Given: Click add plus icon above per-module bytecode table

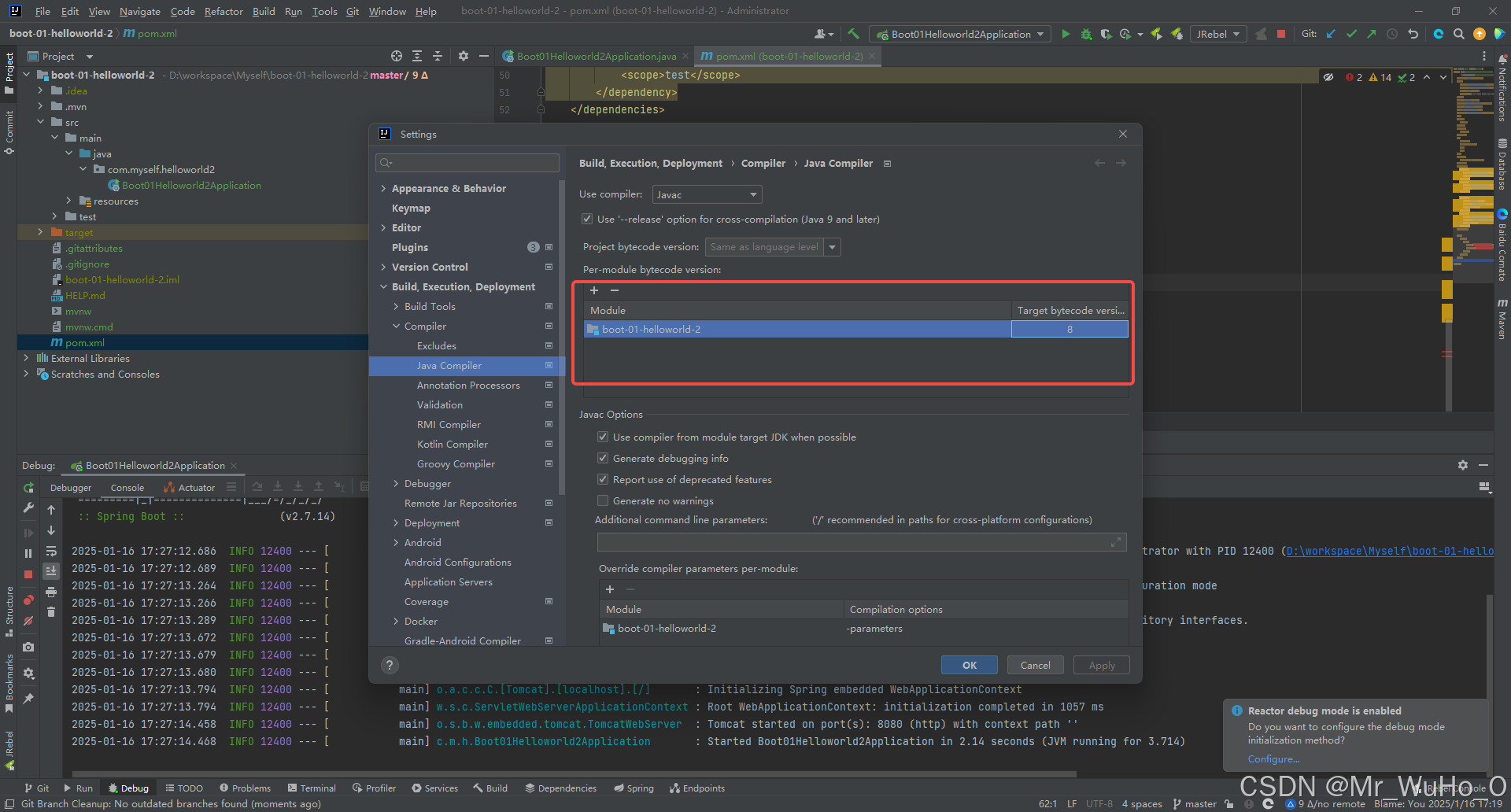Looking at the screenshot, I should tap(594, 290).
